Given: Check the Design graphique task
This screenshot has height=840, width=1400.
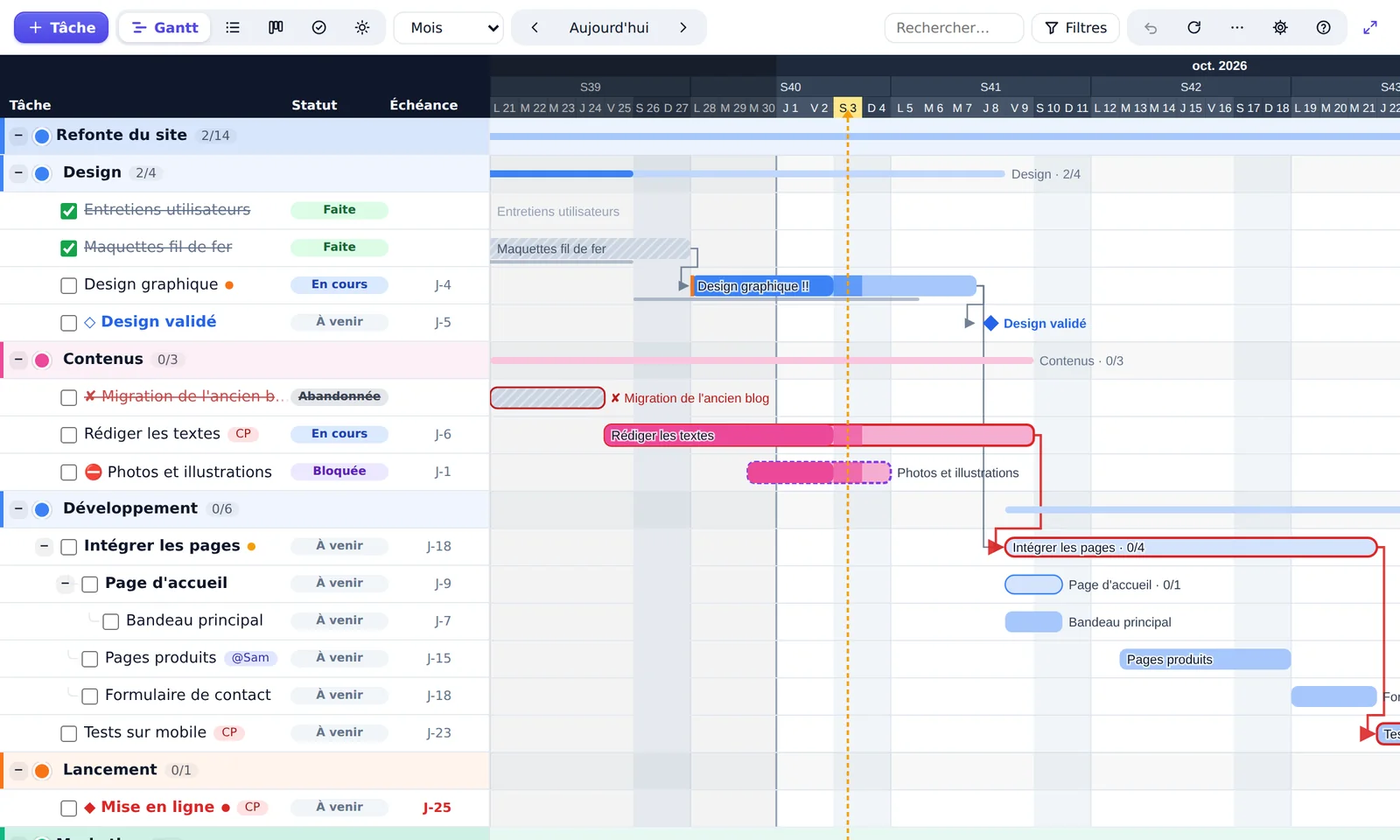Looking at the screenshot, I should pos(68,286).
